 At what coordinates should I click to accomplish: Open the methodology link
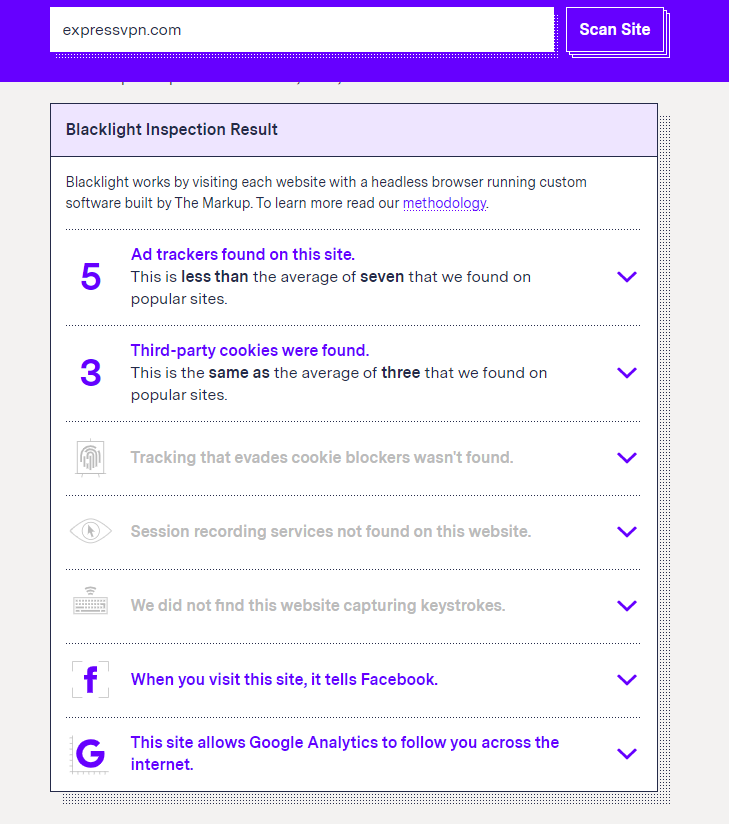pyautogui.click(x=444, y=203)
